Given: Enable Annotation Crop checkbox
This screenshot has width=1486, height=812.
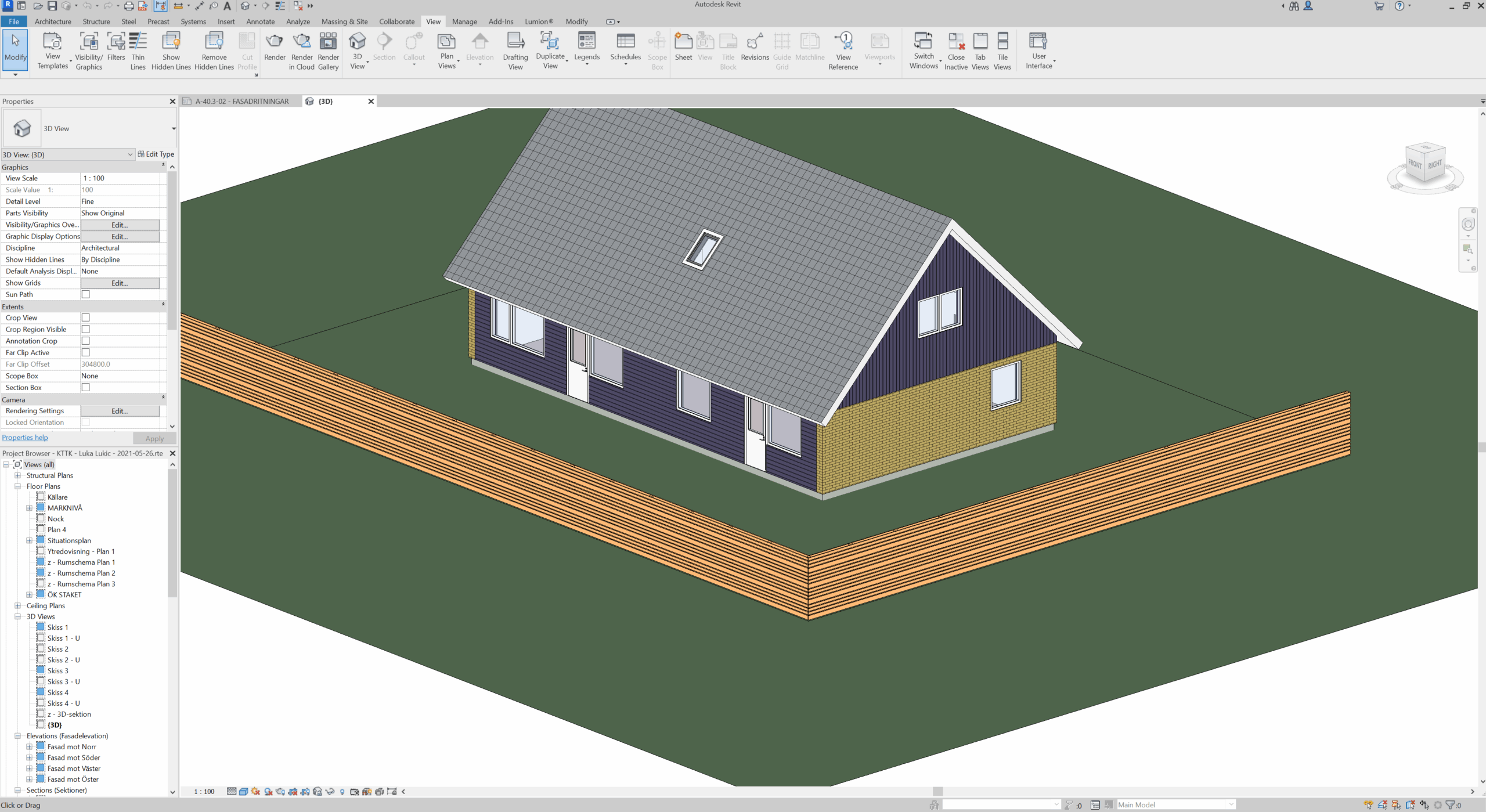Looking at the screenshot, I should click(86, 341).
